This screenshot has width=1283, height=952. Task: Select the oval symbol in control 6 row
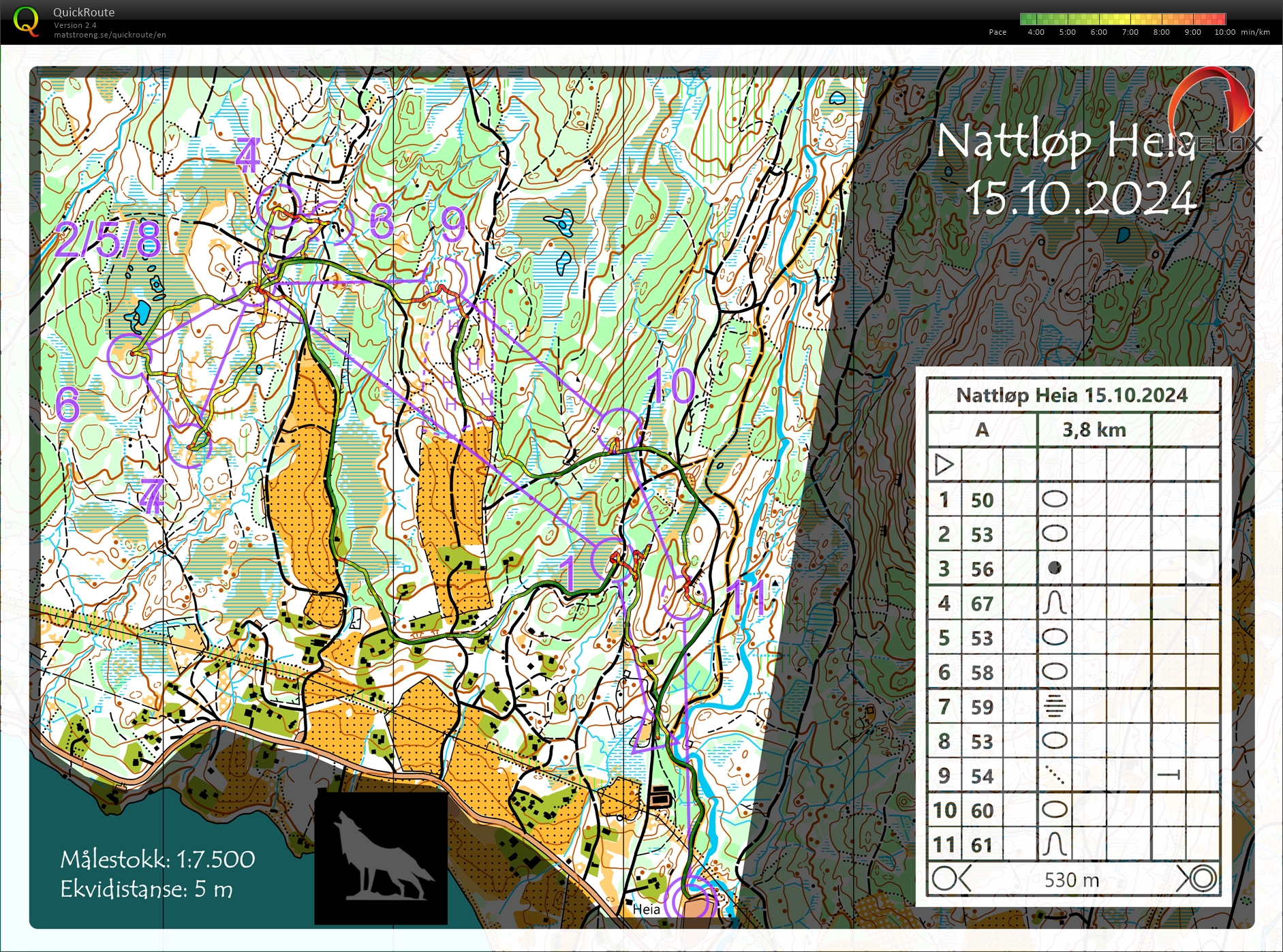point(1054,672)
